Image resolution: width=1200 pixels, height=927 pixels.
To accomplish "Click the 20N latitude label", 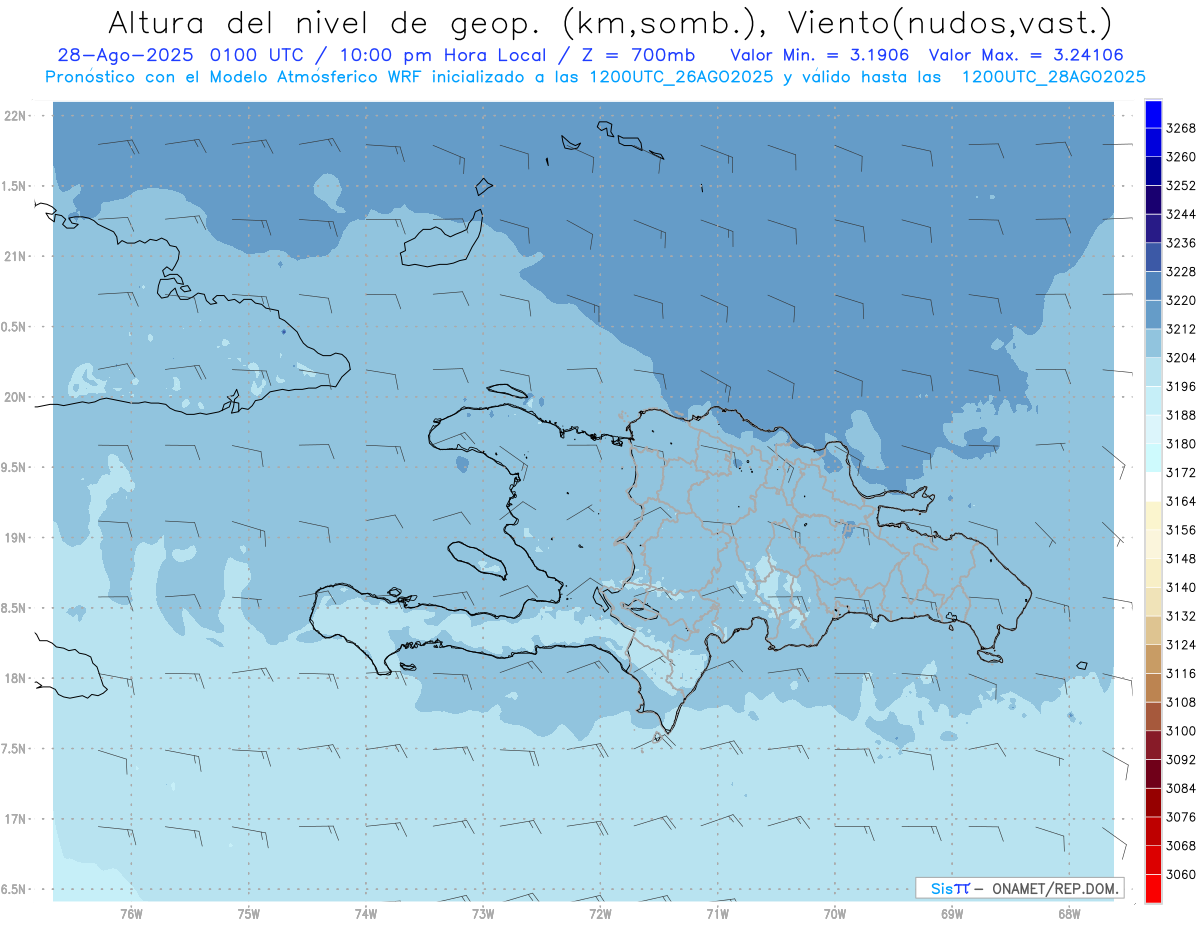I will click(16, 397).
